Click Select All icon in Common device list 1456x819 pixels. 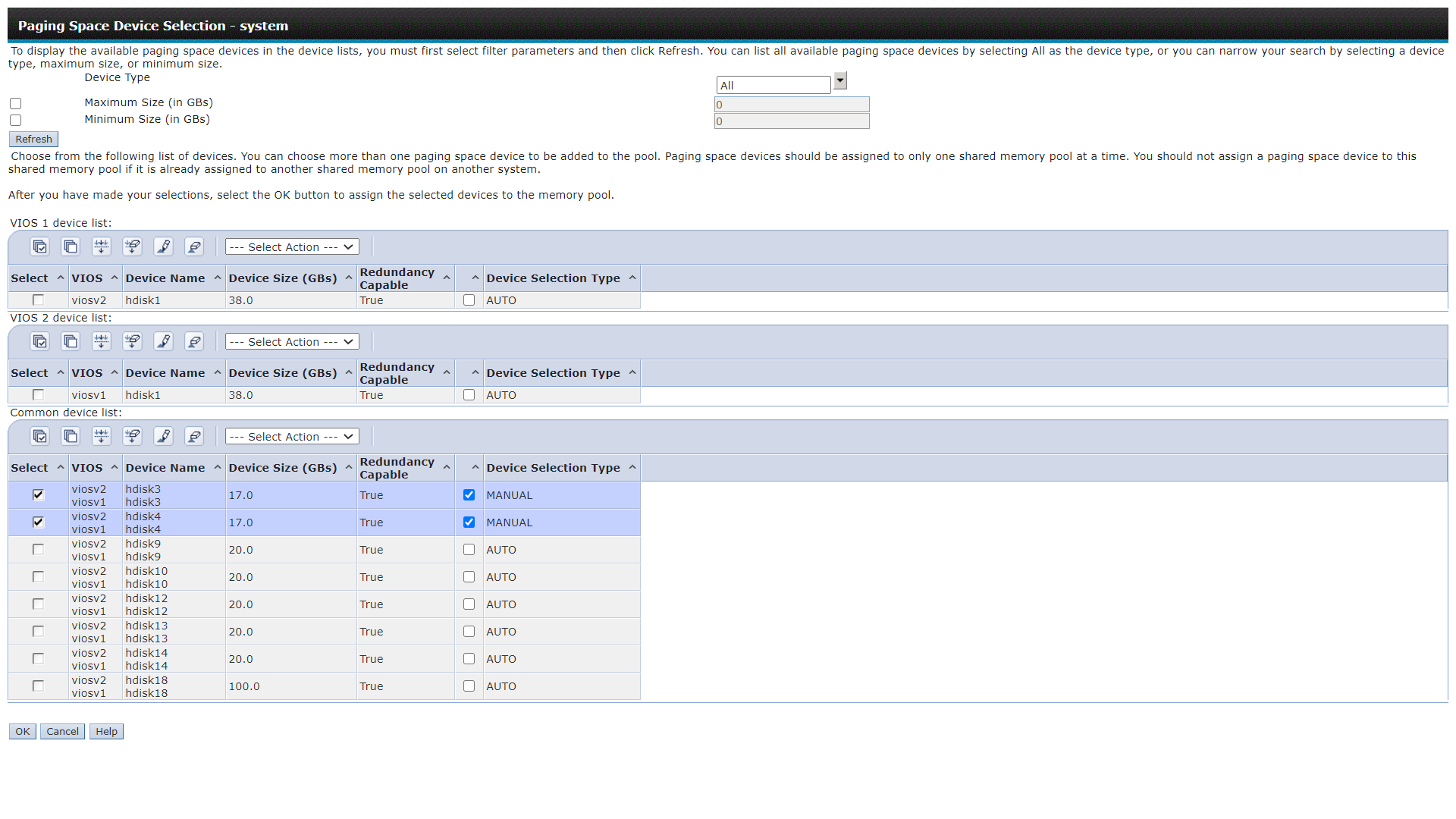39,436
